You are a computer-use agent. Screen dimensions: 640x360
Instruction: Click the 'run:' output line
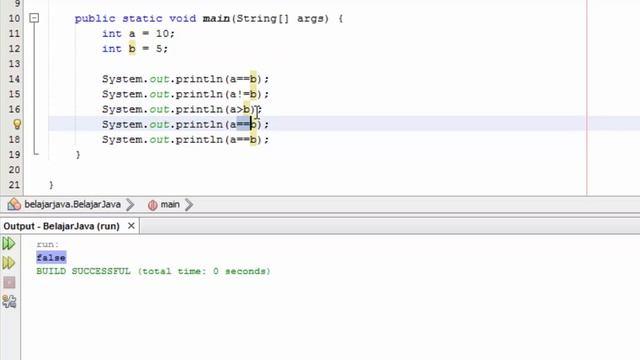[x=47, y=244]
